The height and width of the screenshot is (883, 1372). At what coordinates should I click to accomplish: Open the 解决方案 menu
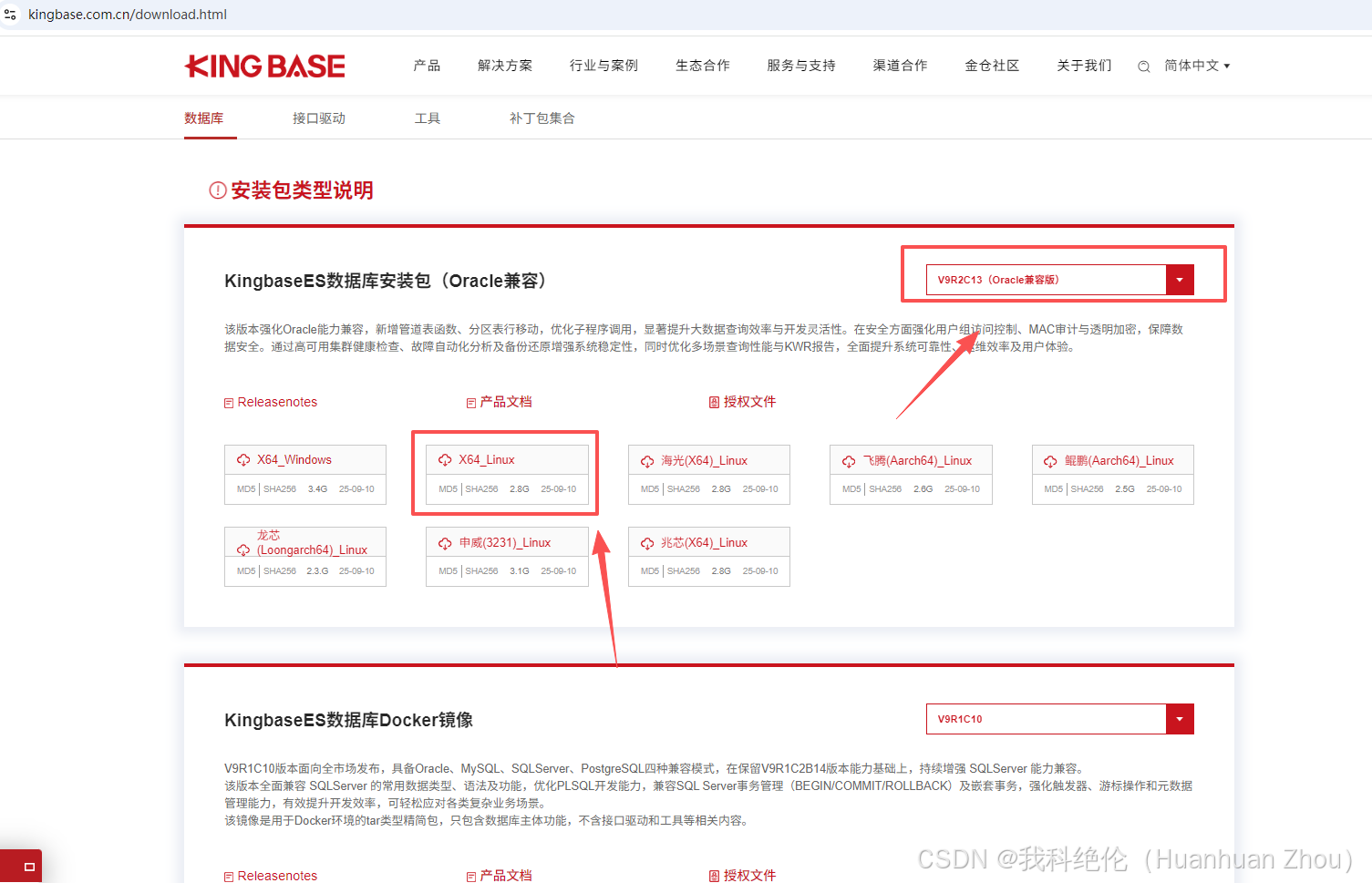[505, 66]
